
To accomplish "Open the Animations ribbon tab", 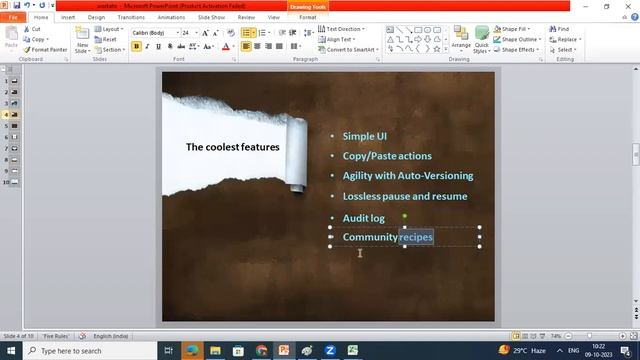I will [171, 17].
